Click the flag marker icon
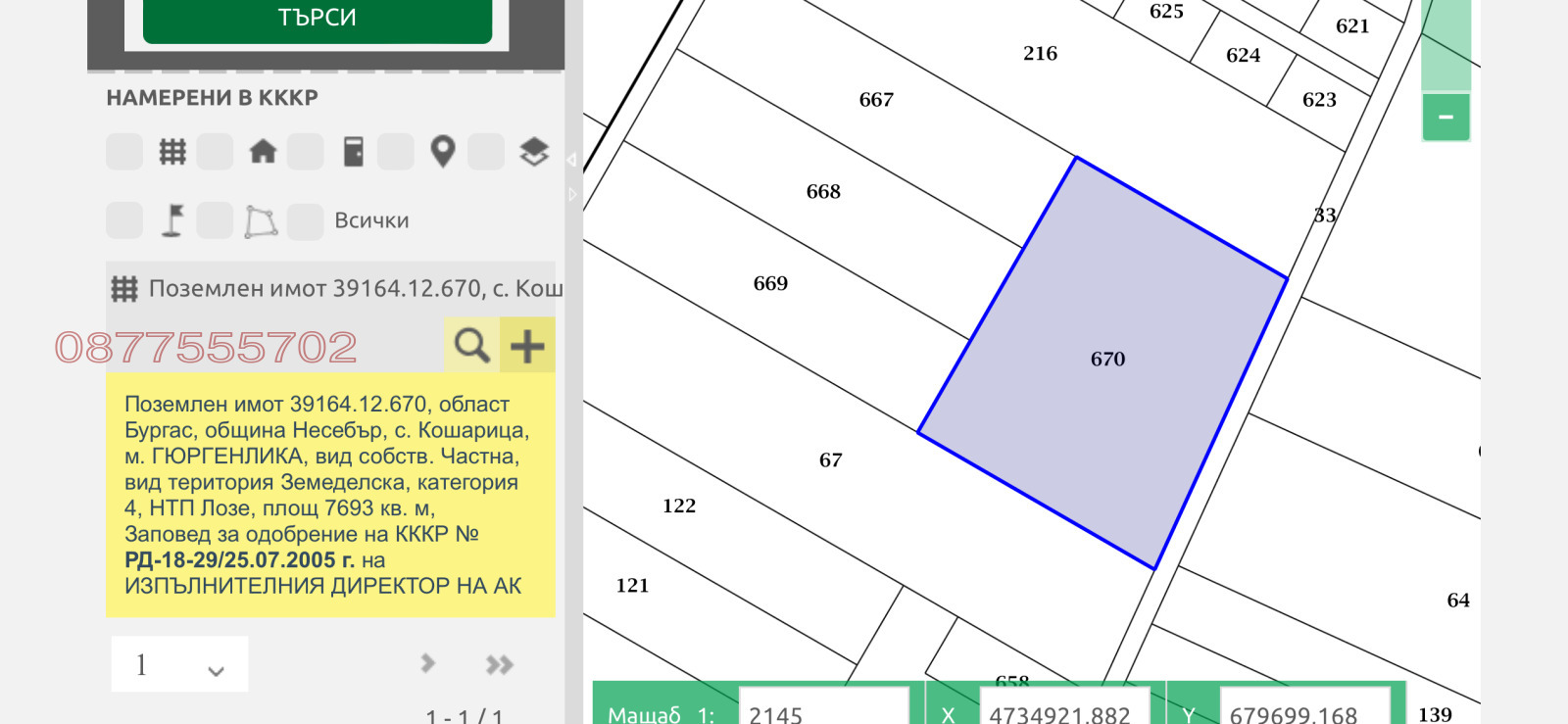 pyautogui.click(x=172, y=220)
